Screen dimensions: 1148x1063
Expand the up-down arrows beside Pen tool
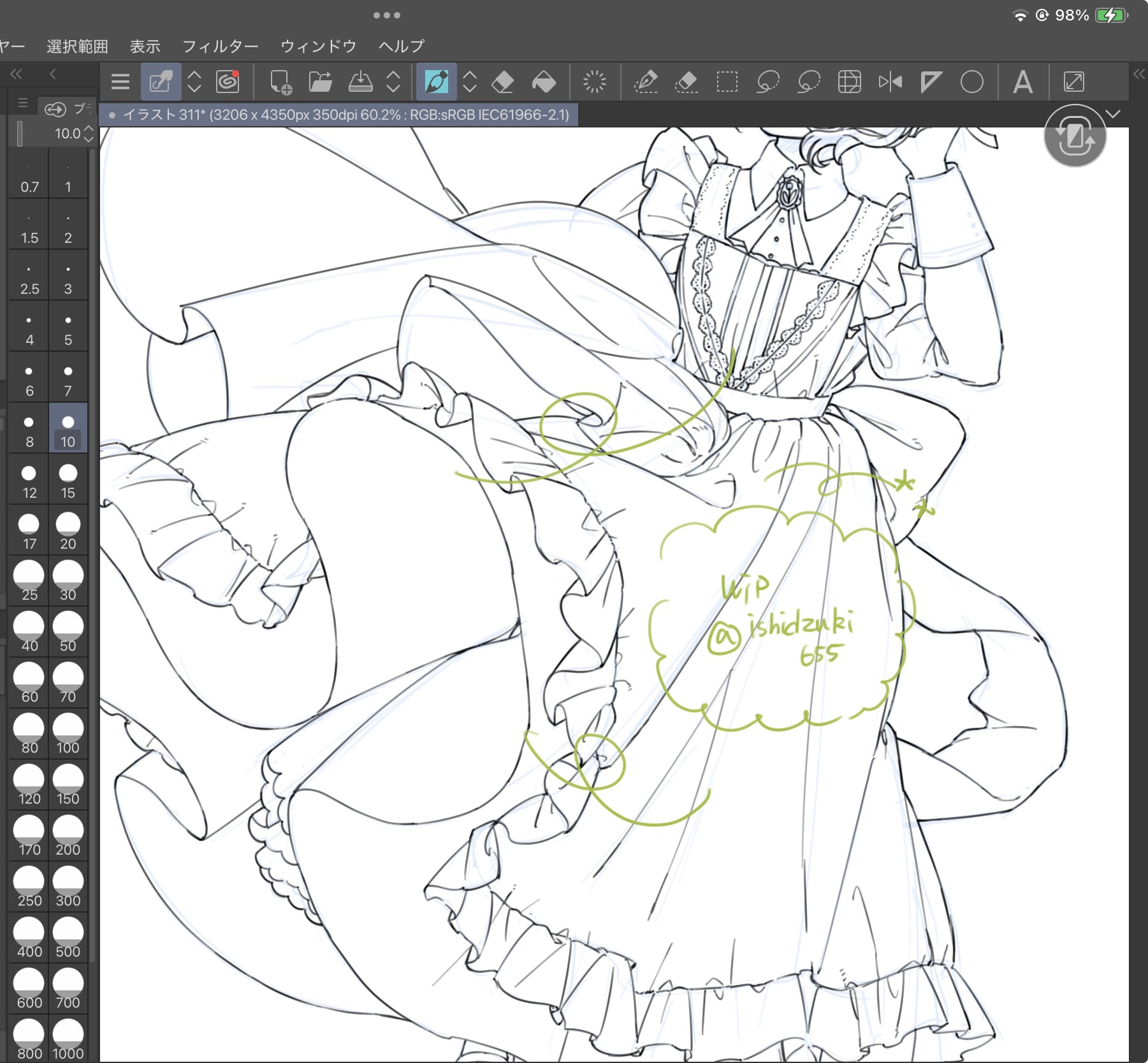click(x=470, y=82)
